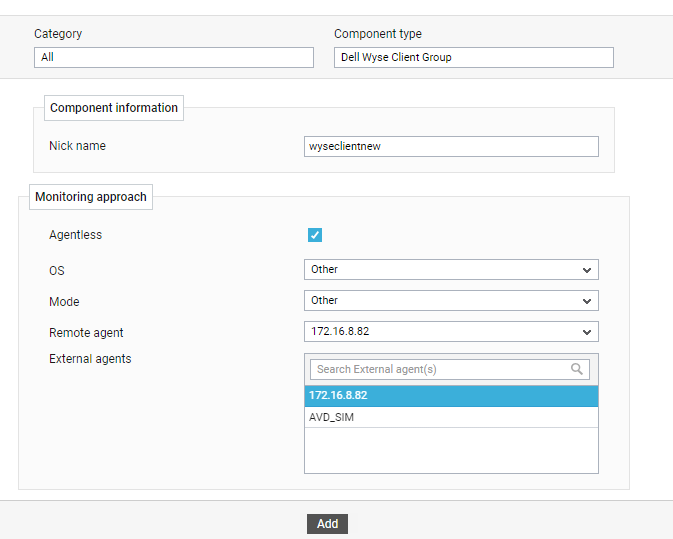Uncheck the Agentless checkbox

[315, 235]
